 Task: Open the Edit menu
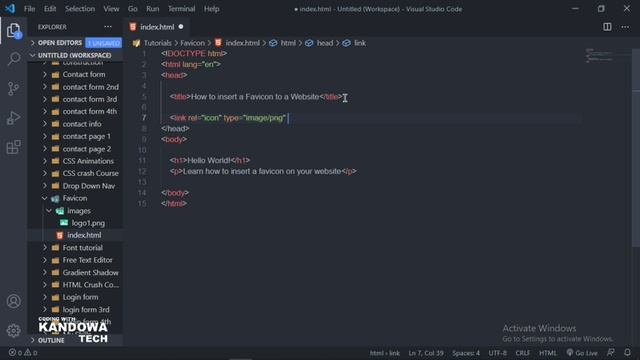point(50,9)
